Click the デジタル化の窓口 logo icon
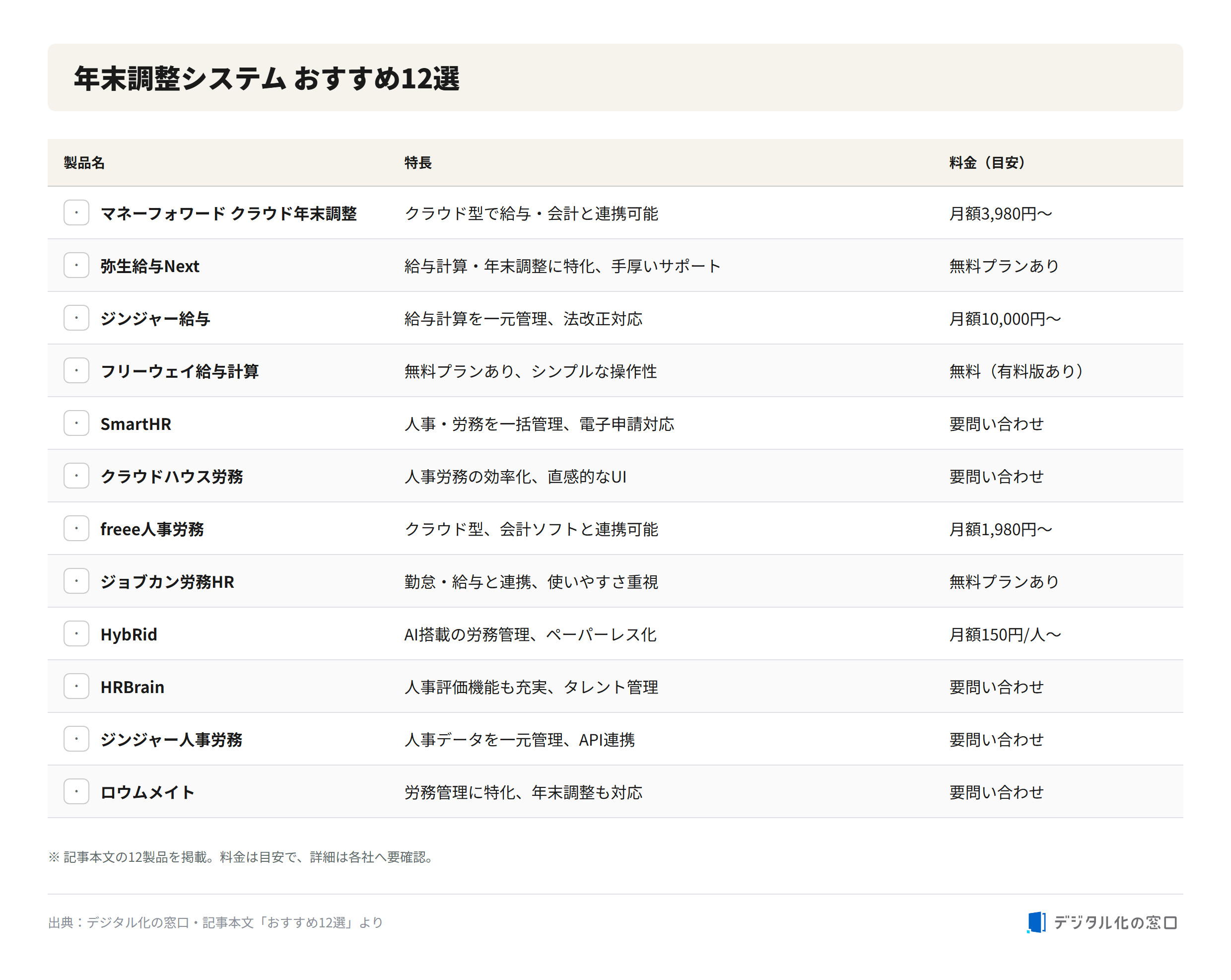Viewport: 1231px width, 980px height. click(1036, 922)
